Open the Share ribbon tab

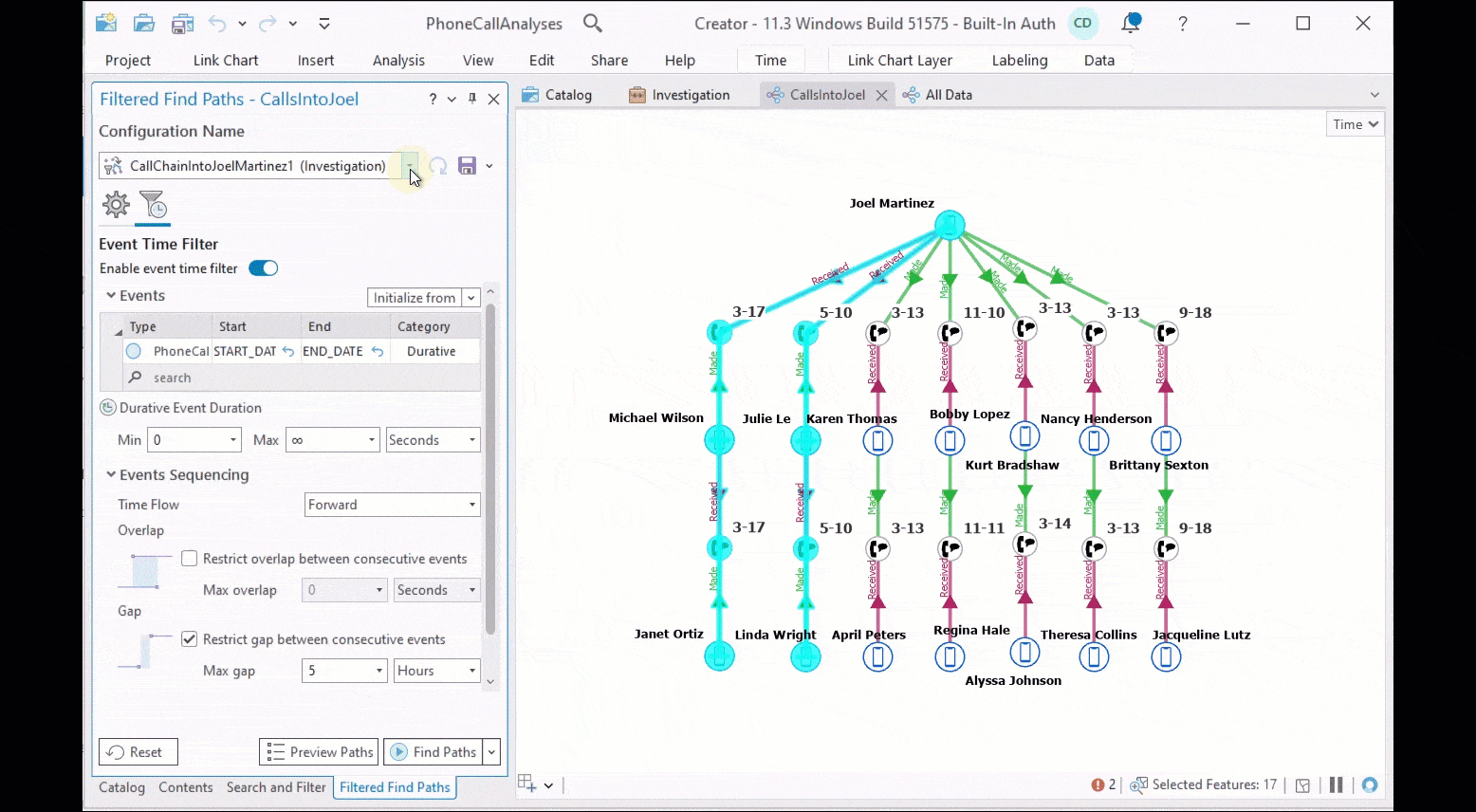click(610, 60)
